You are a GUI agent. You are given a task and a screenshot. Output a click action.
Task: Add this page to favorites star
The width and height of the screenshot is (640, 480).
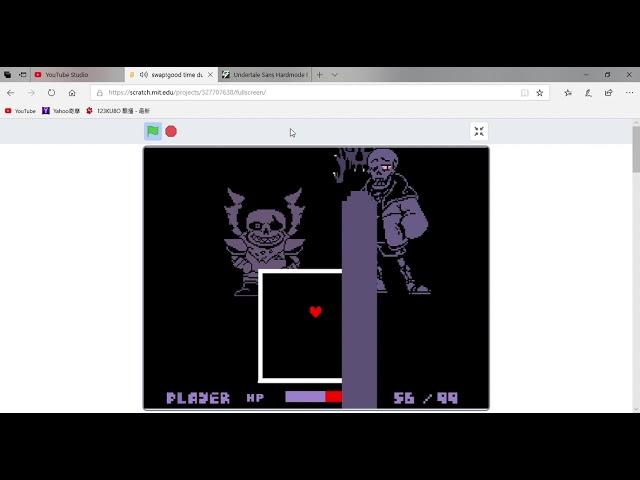click(540, 93)
